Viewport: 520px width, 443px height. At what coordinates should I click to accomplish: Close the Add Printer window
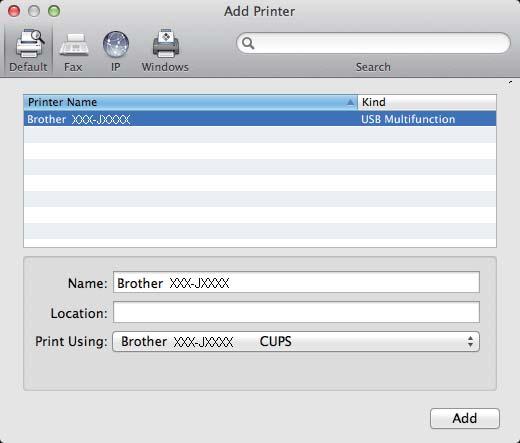click(x=14, y=11)
